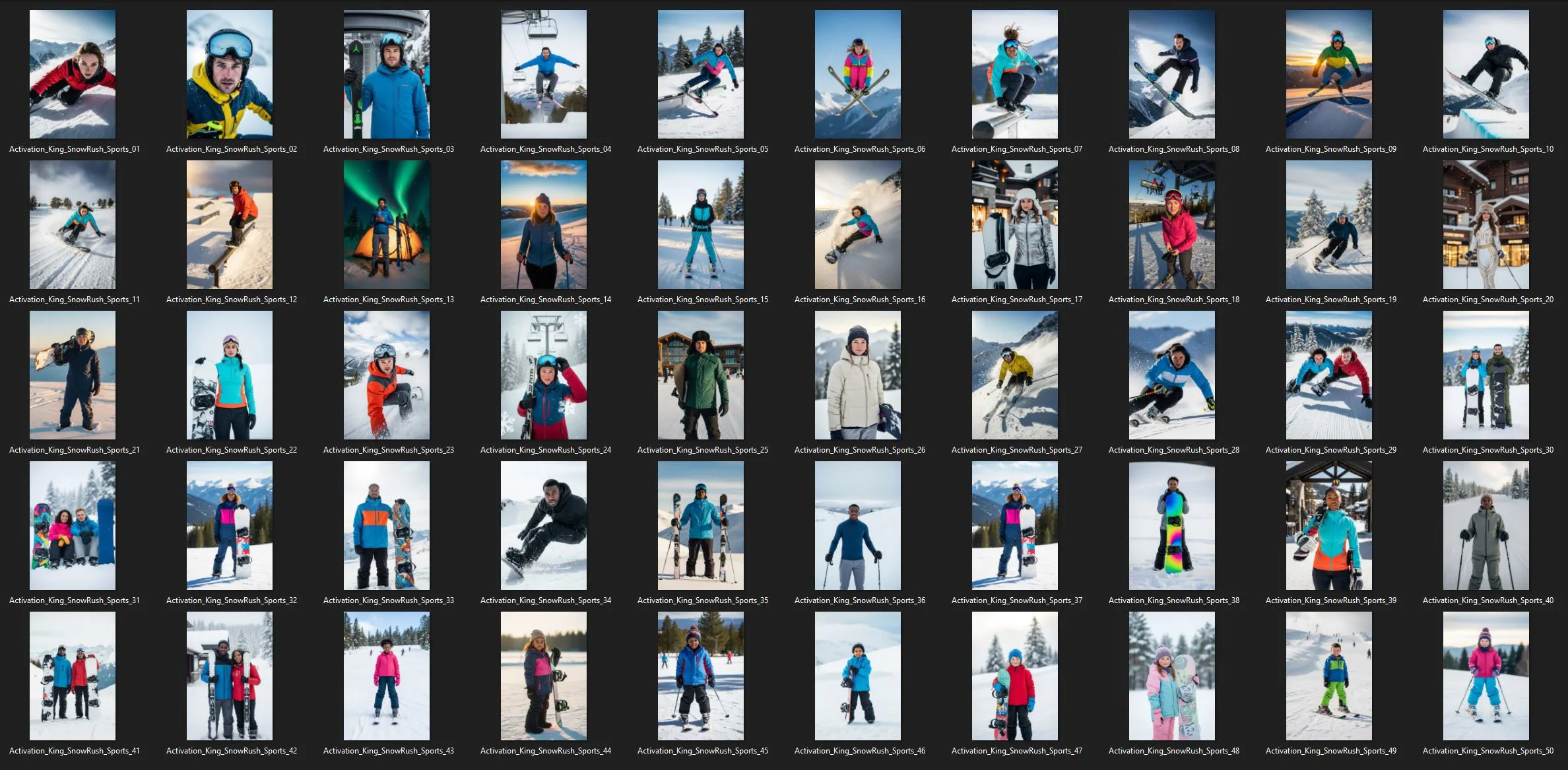
Task: Click the three friends sitting photo Sports_31
Action: coord(73,525)
